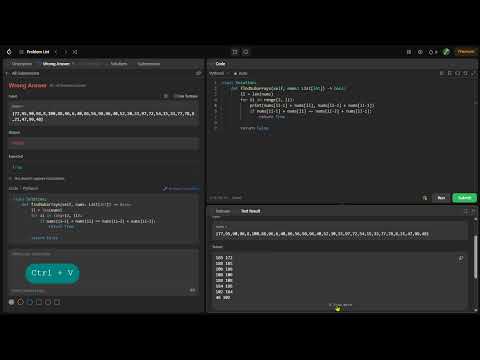Click the LeetCode logo icon
This screenshot has height=360, width=480.
(x=9, y=52)
